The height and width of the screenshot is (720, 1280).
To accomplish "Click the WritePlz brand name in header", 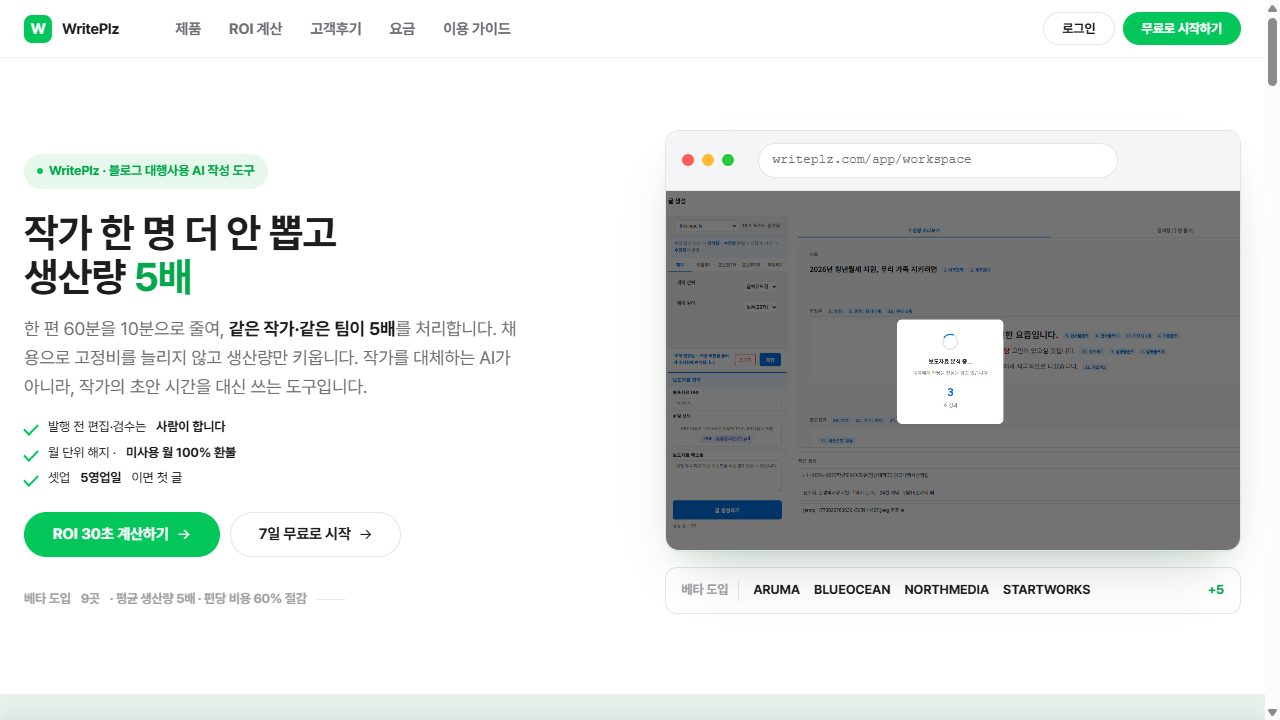I will pos(90,29).
